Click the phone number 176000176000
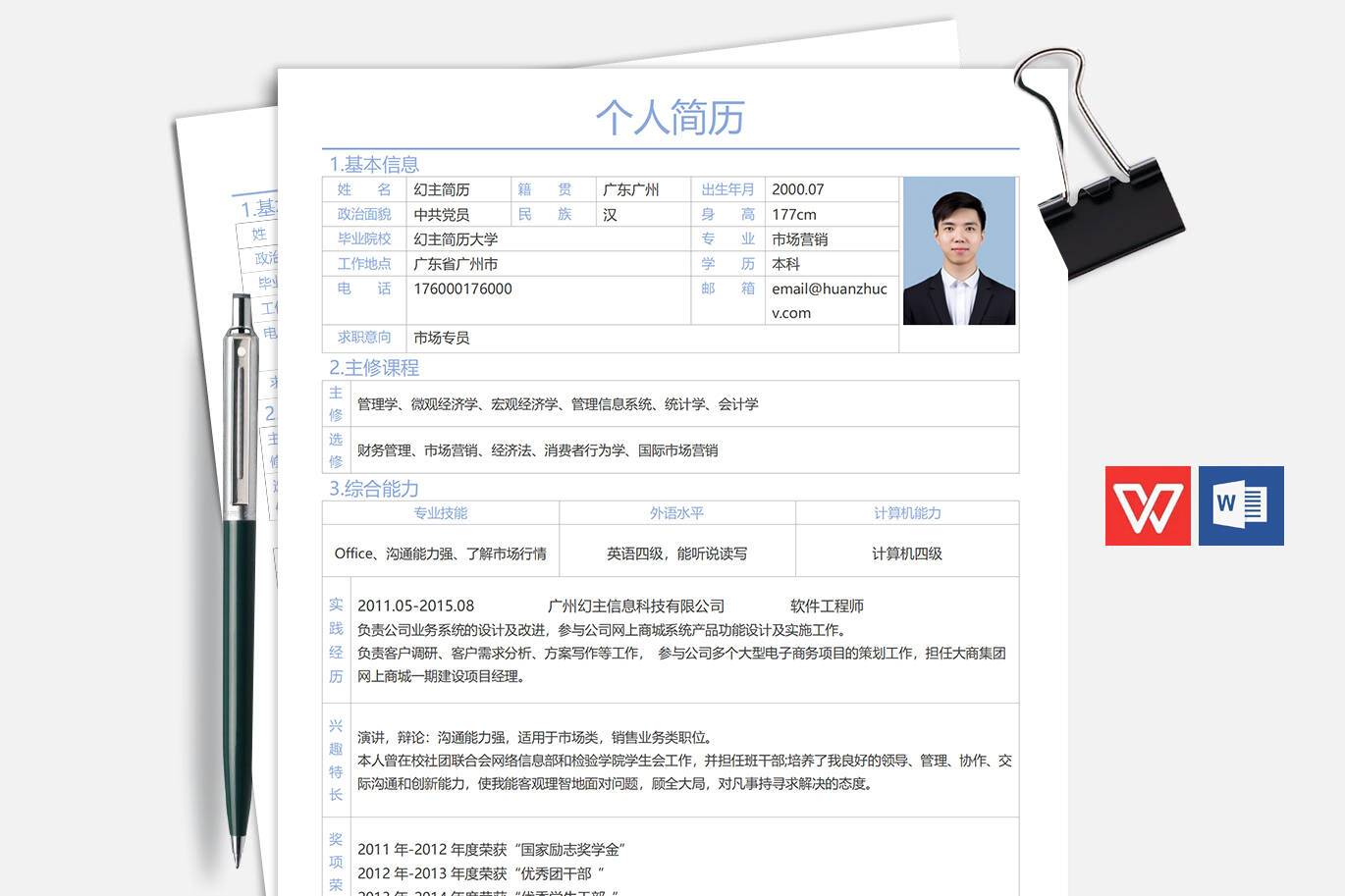The image size is (1345, 896). (462, 289)
